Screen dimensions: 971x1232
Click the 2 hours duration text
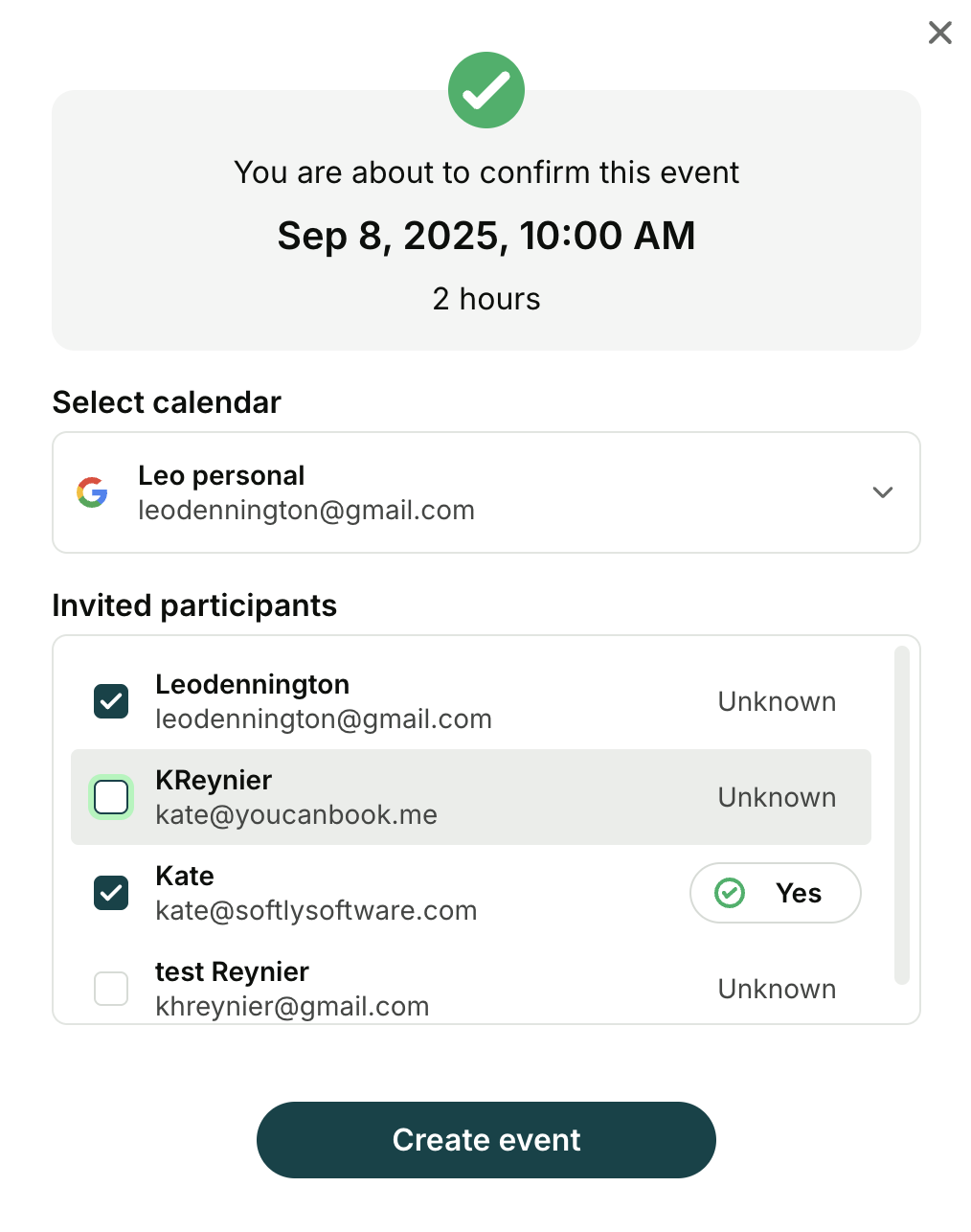(486, 299)
